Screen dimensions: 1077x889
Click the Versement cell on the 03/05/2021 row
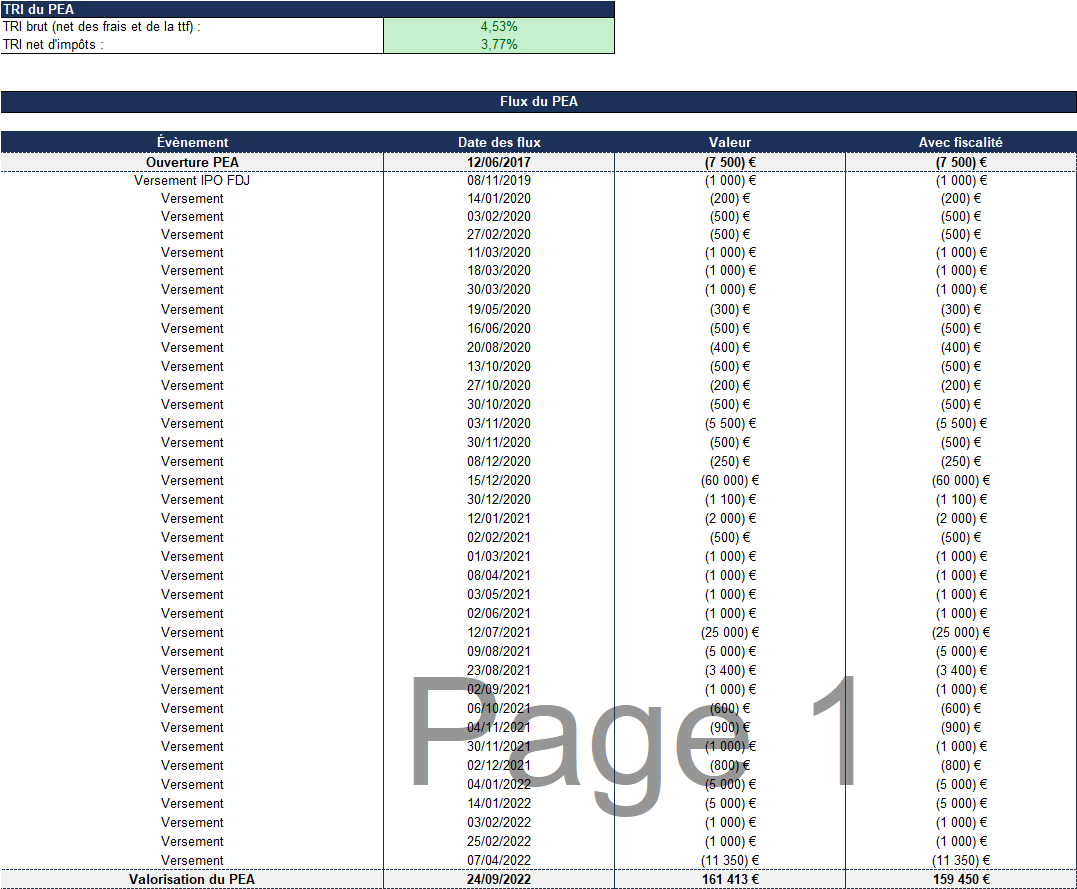point(192,595)
